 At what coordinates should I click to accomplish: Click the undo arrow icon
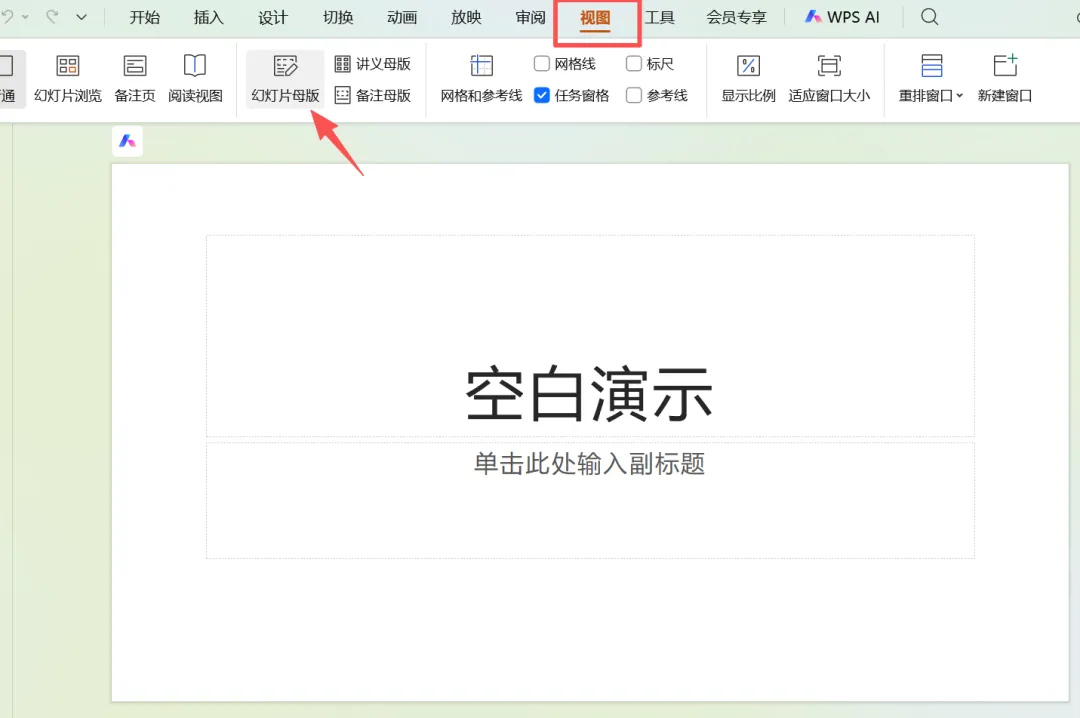[6, 16]
